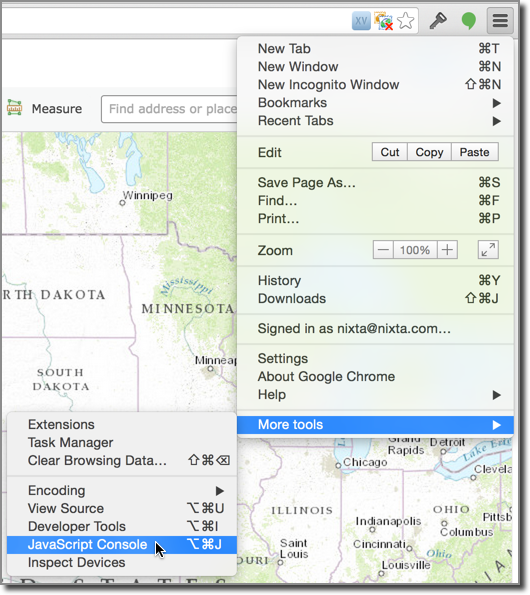
Task: Click the Edit label in the menu
Action: (x=269, y=153)
